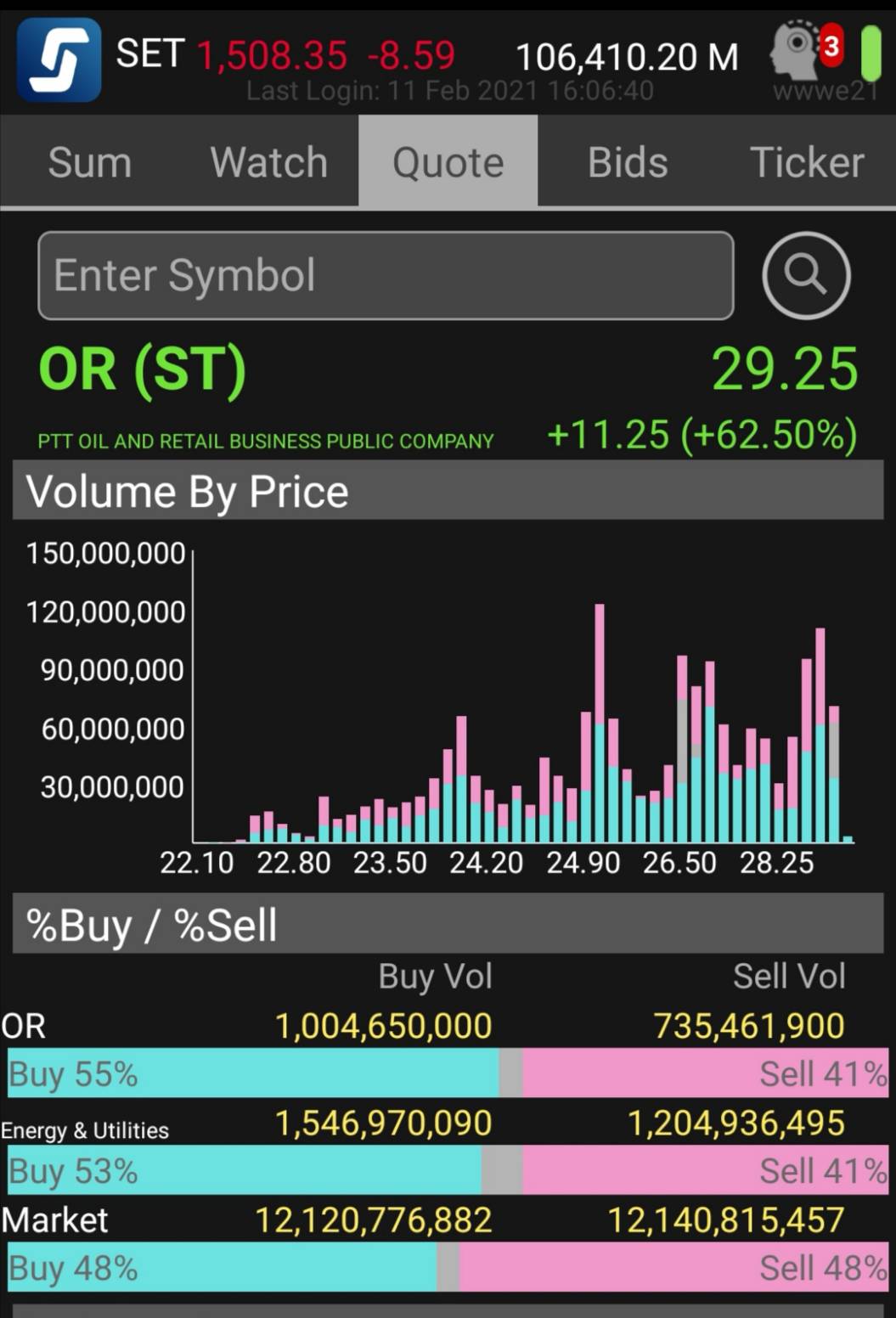Expand the Volume By Price section header

448,491
